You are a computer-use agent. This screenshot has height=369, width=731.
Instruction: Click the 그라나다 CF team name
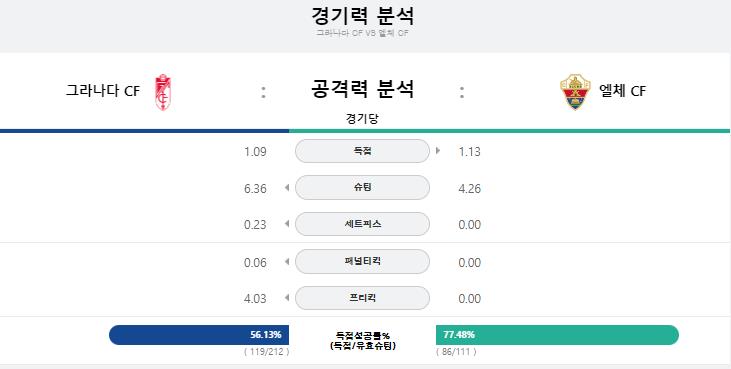click(103, 90)
